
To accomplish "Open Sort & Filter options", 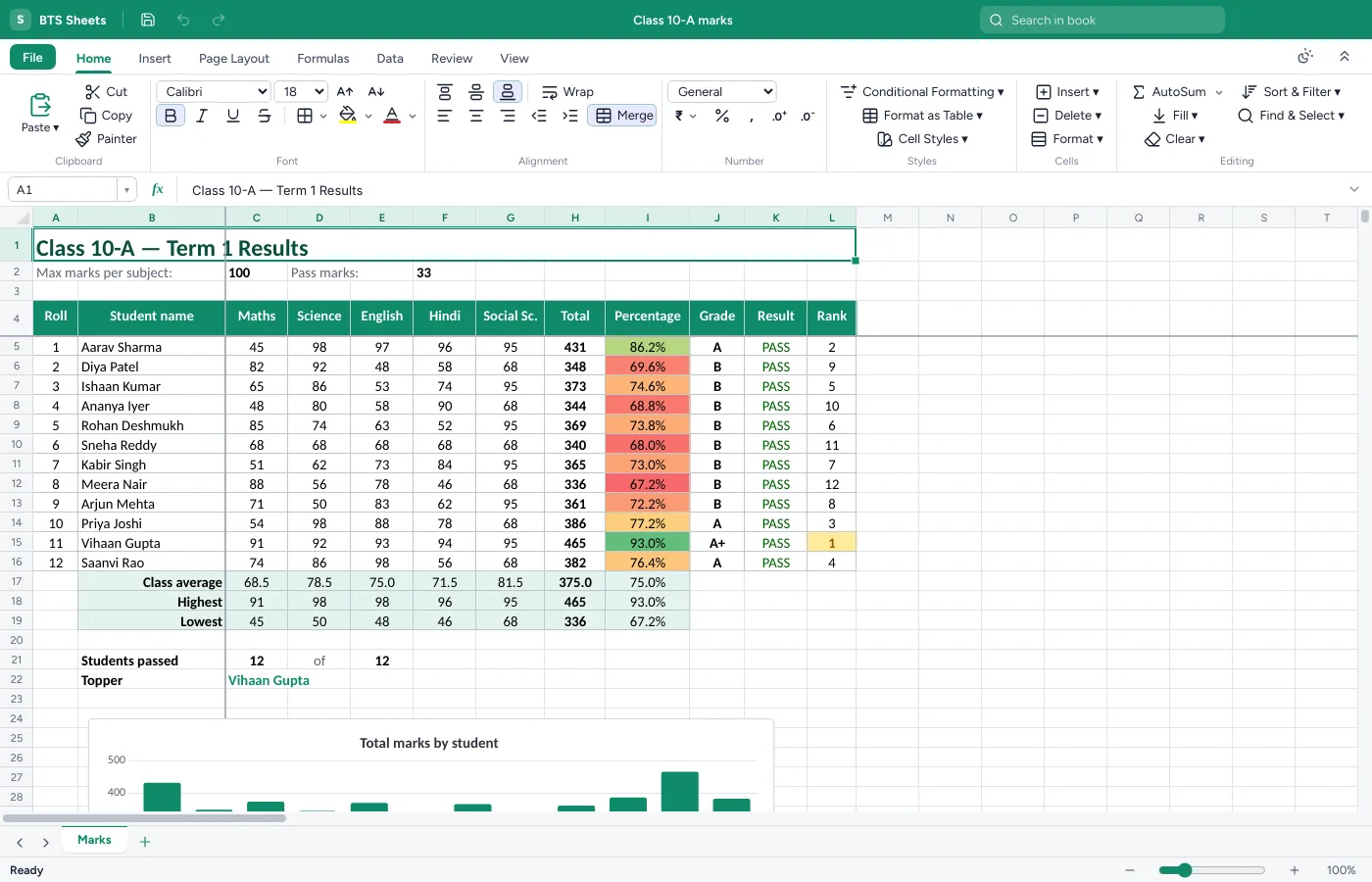I will 1291,92.
